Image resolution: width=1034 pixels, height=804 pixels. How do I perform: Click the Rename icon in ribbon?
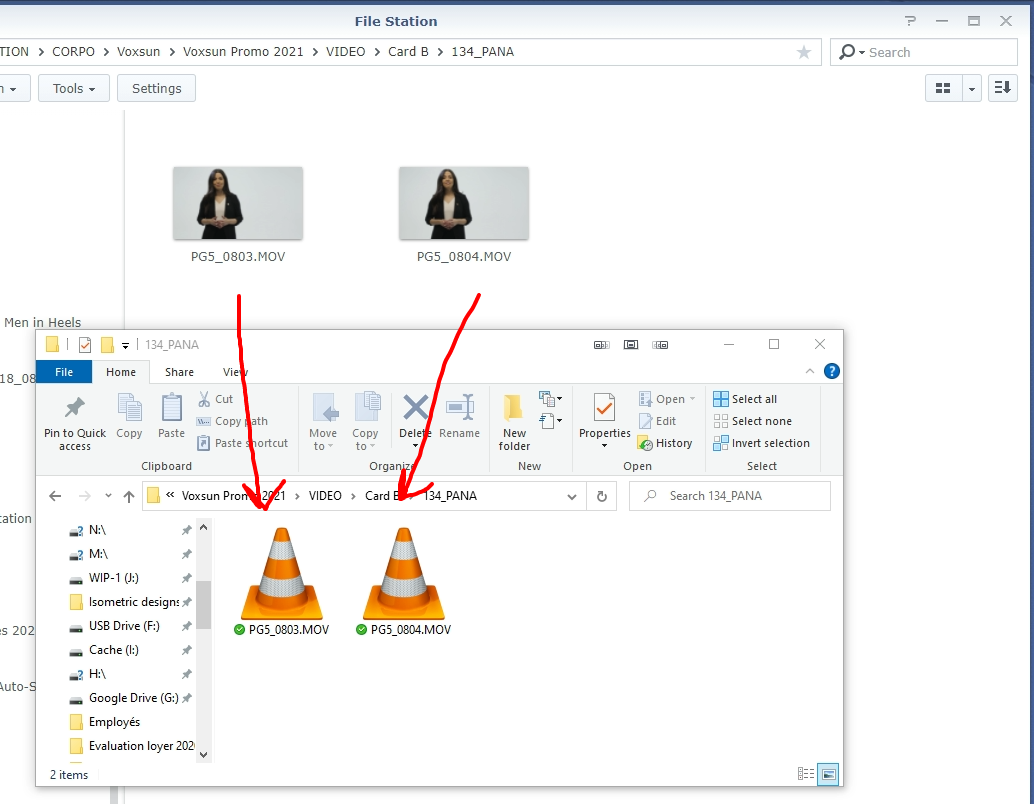(460, 408)
